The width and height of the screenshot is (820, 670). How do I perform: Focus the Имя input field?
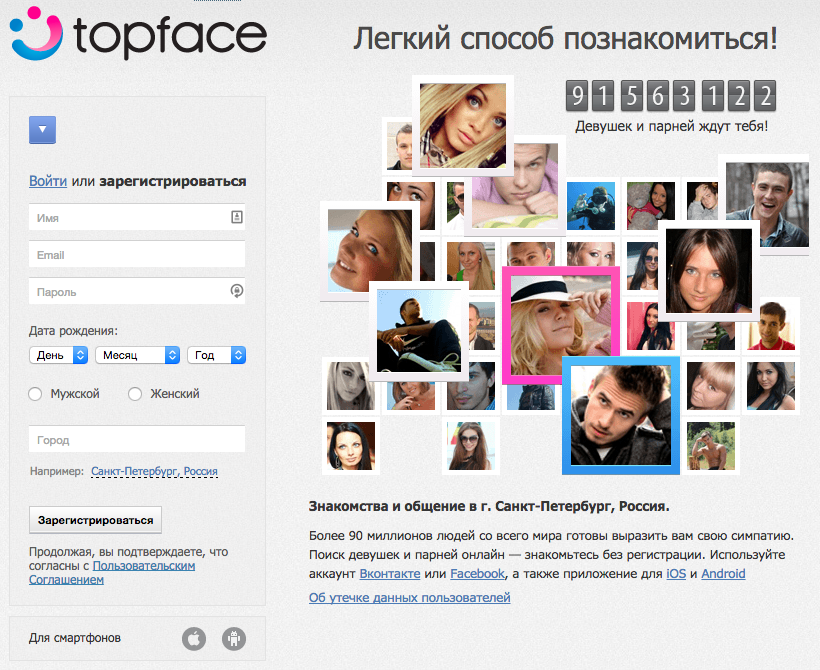click(137, 217)
